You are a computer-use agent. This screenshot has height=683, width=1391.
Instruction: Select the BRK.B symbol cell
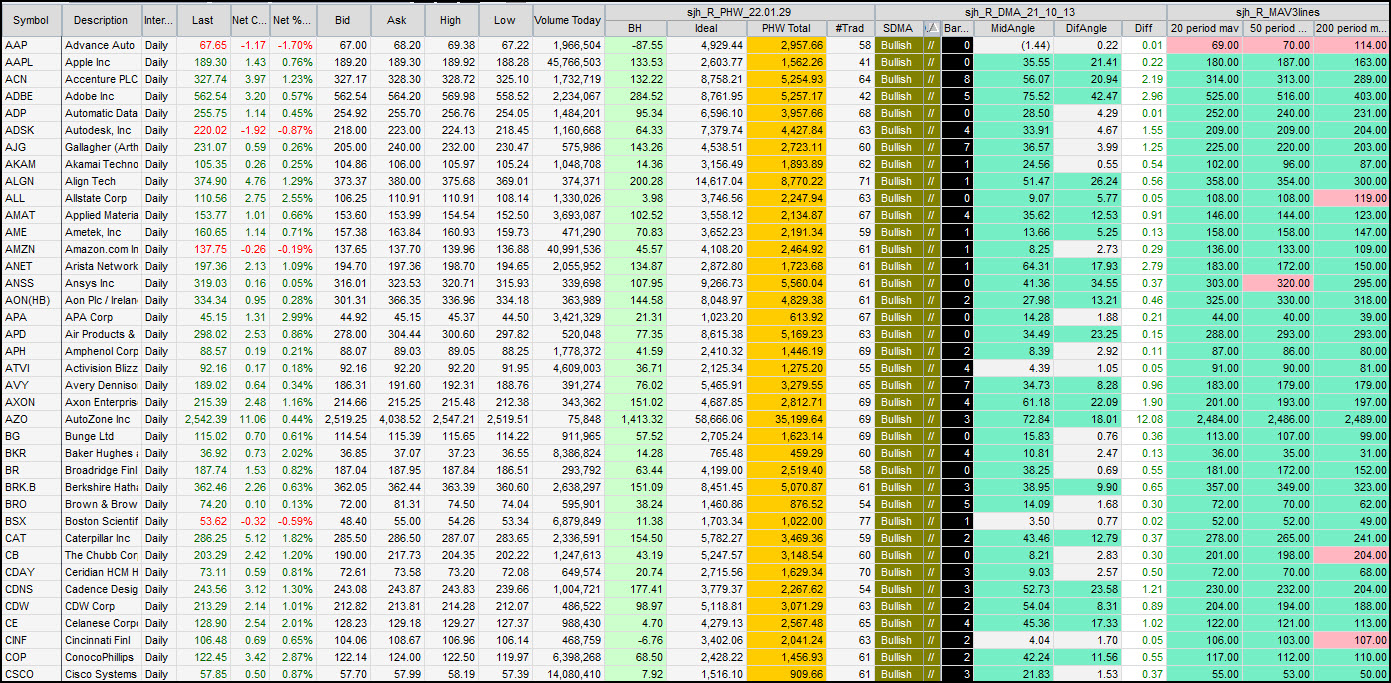(x=31, y=487)
